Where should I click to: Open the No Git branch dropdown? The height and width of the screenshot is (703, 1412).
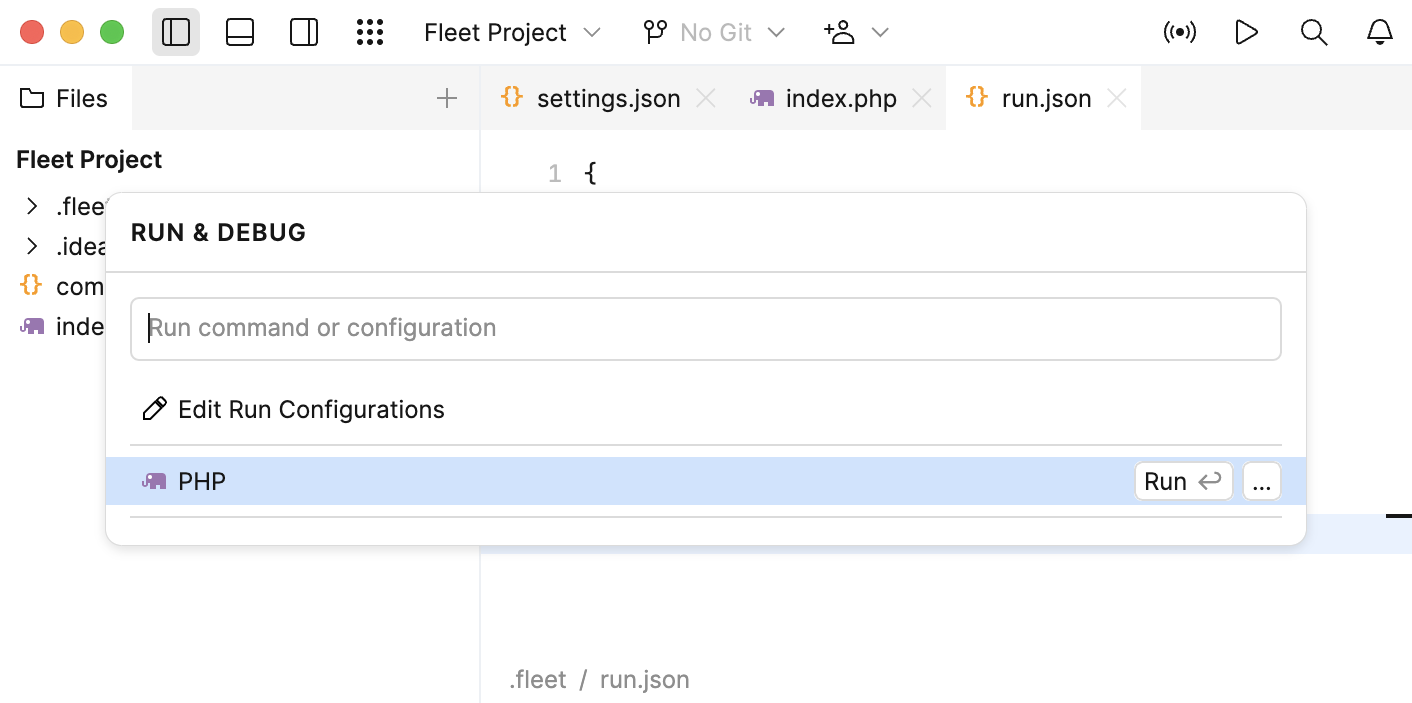click(x=713, y=33)
